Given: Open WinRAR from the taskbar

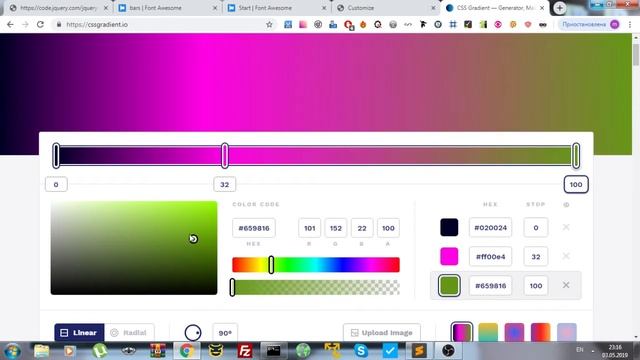Looking at the screenshot, I should pos(158,351).
